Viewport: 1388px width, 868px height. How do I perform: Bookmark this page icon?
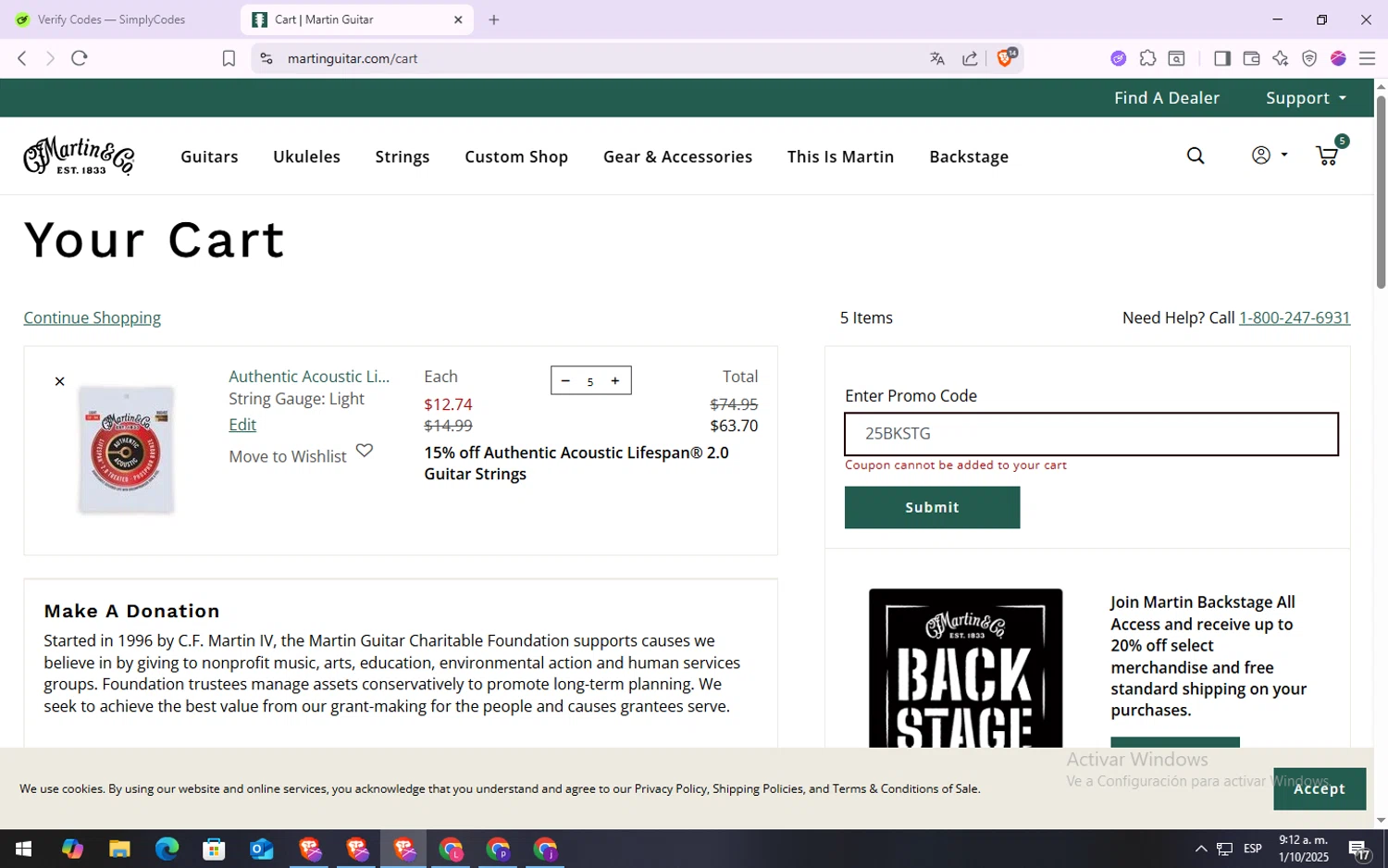click(229, 58)
